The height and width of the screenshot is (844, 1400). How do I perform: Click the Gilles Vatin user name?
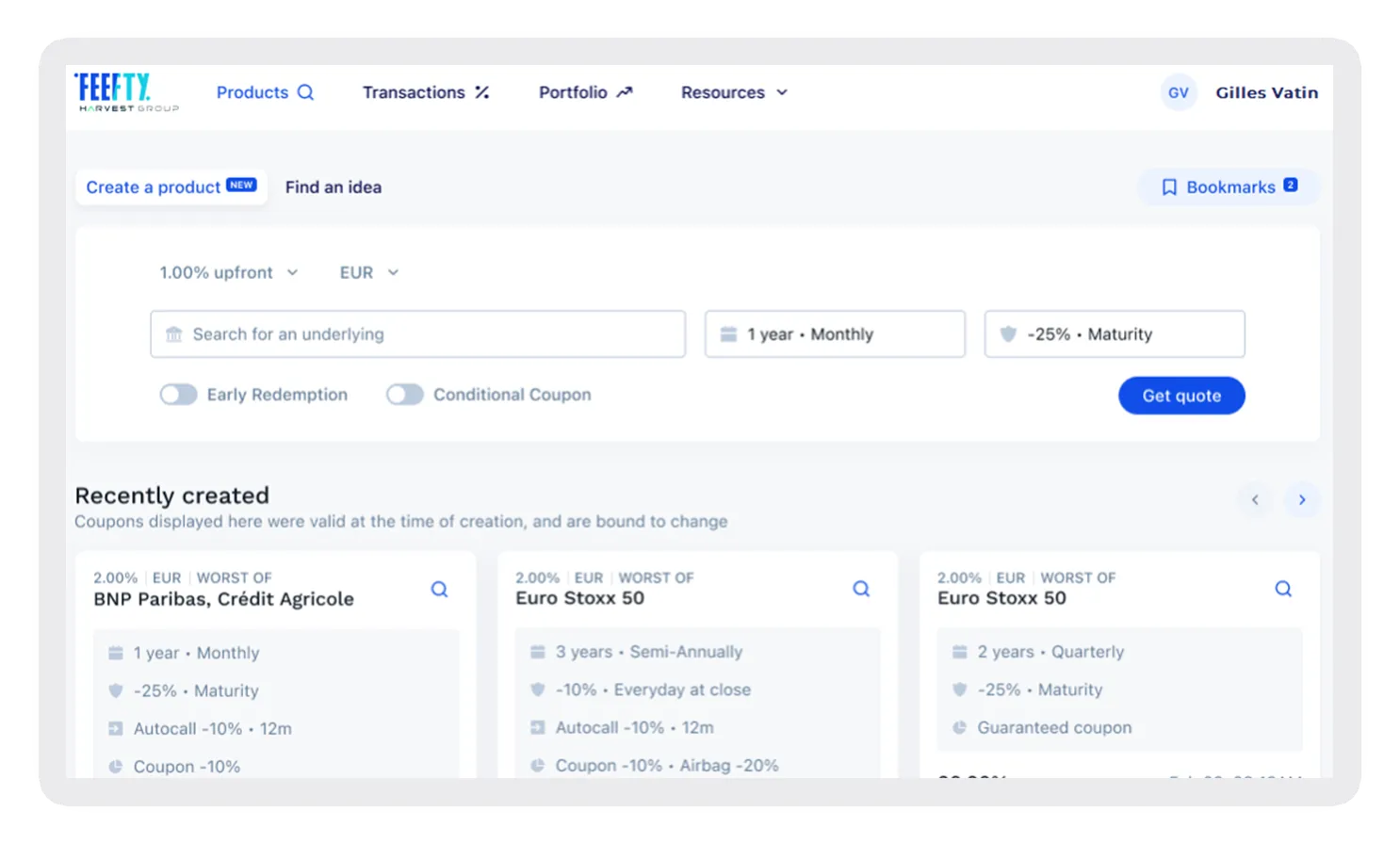click(1266, 92)
